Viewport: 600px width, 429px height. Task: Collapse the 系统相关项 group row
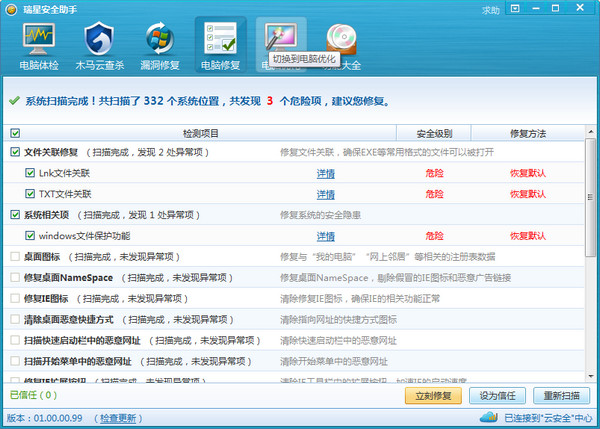pos(52,215)
